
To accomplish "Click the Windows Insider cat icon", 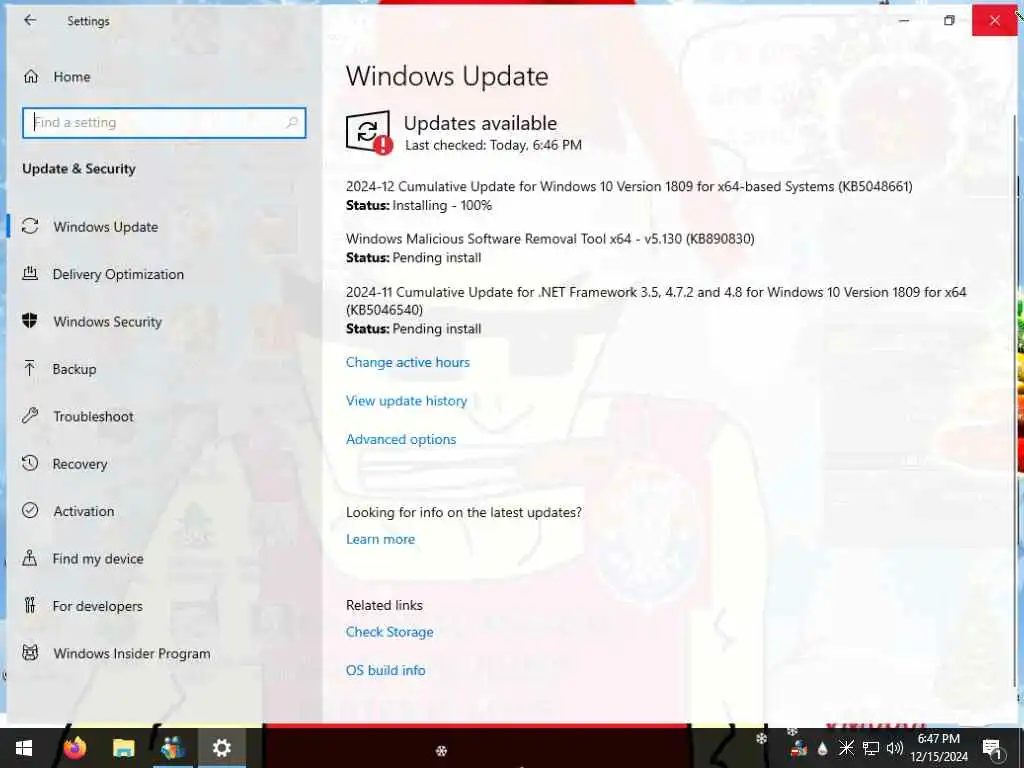I will (30, 652).
